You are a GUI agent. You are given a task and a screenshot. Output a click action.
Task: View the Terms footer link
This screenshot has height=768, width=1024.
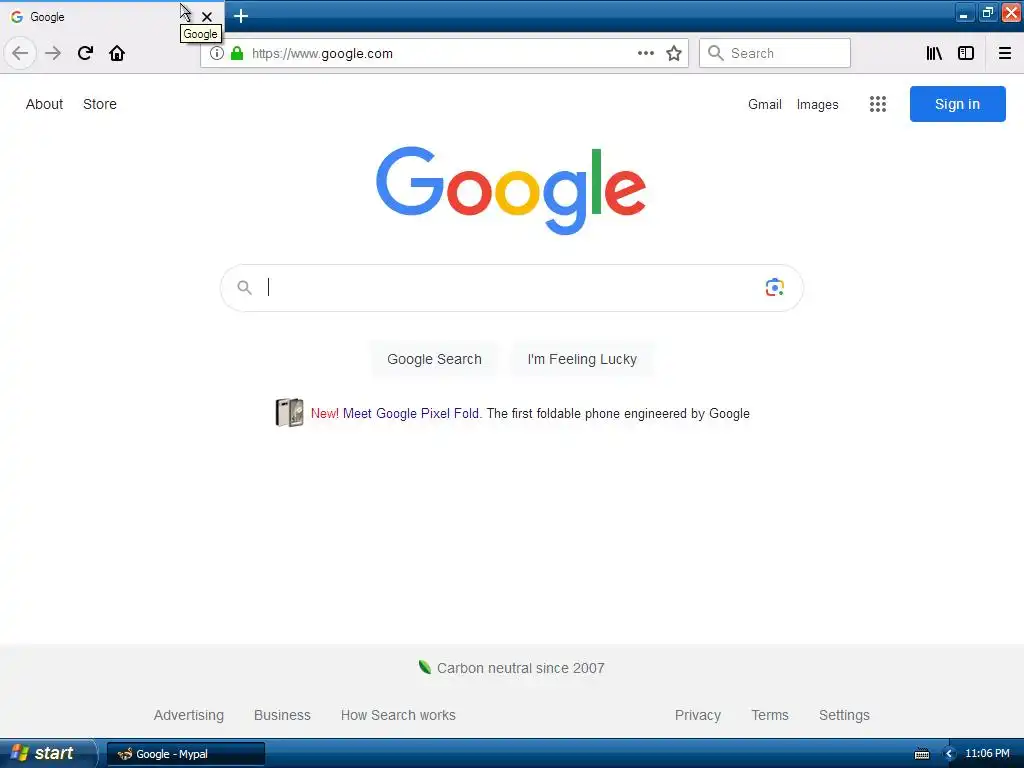click(x=770, y=715)
